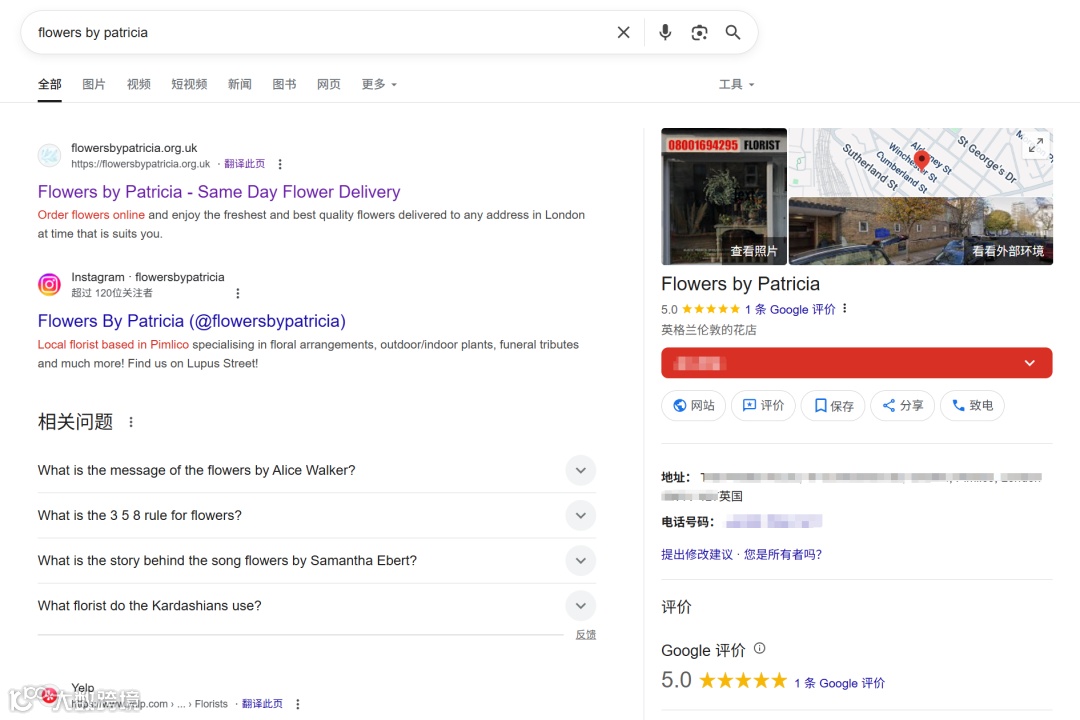Select the 全部 tab
The image size is (1080, 720).
(50, 84)
